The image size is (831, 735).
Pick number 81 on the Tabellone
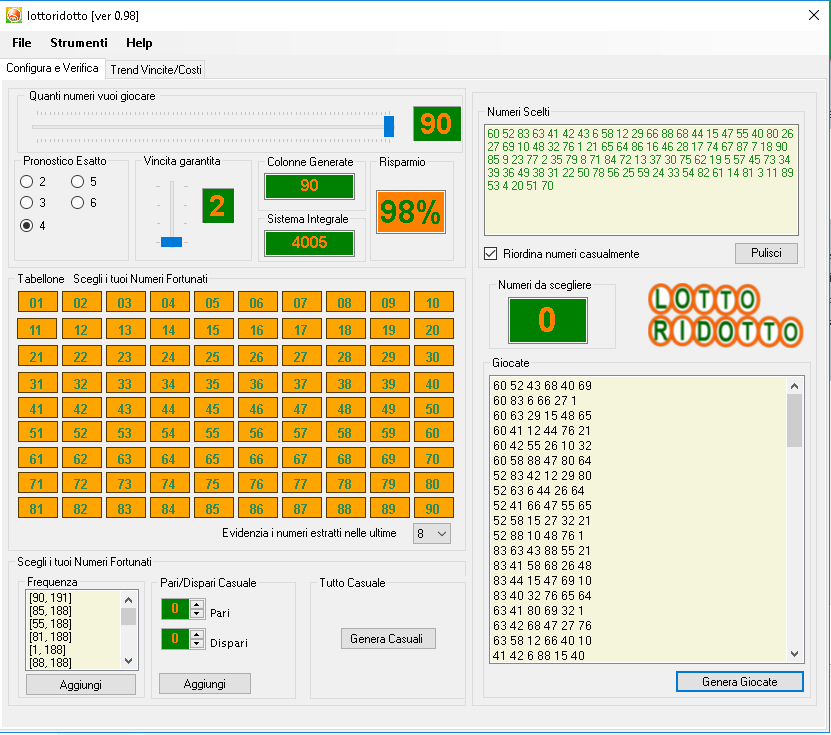(x=37, y=508)
